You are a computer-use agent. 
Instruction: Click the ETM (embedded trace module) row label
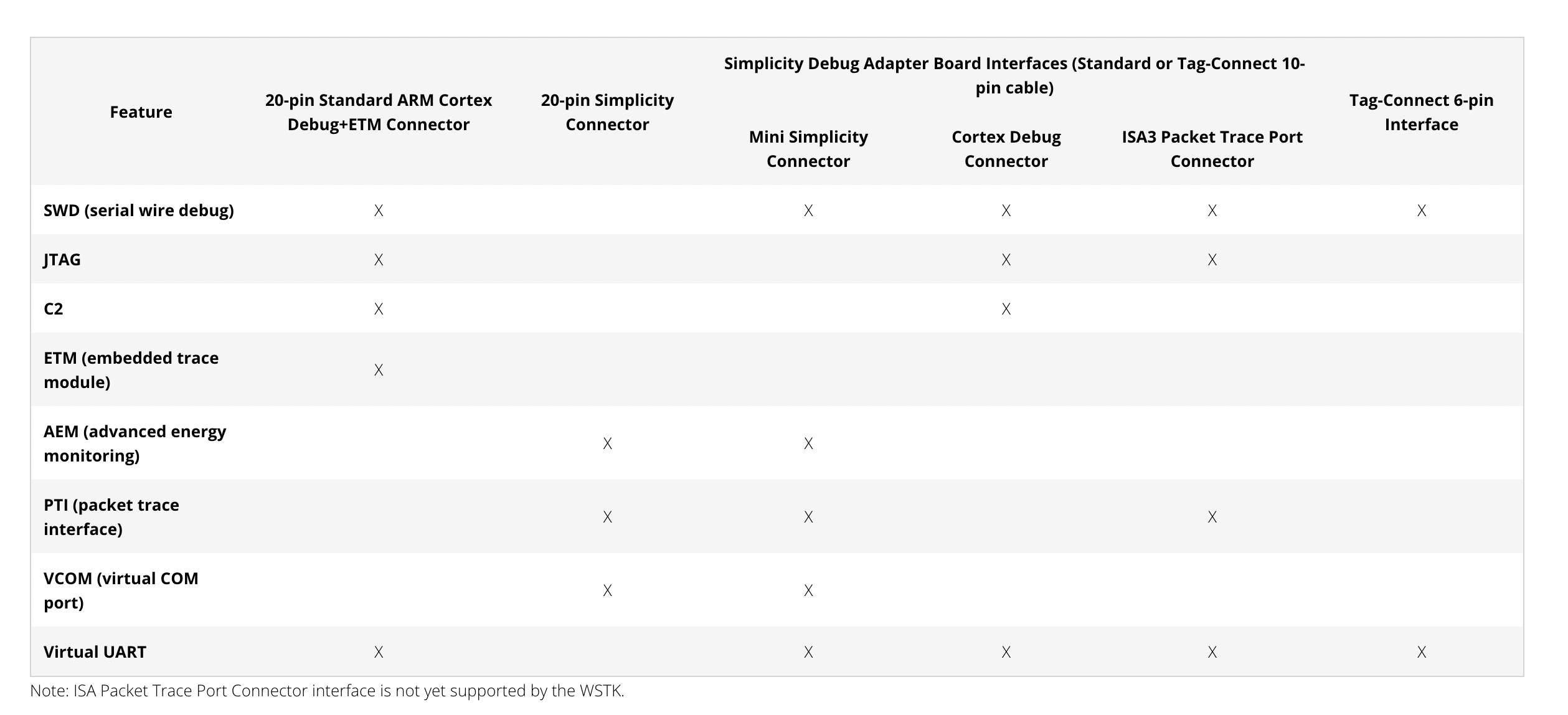(x=131, y=370)
